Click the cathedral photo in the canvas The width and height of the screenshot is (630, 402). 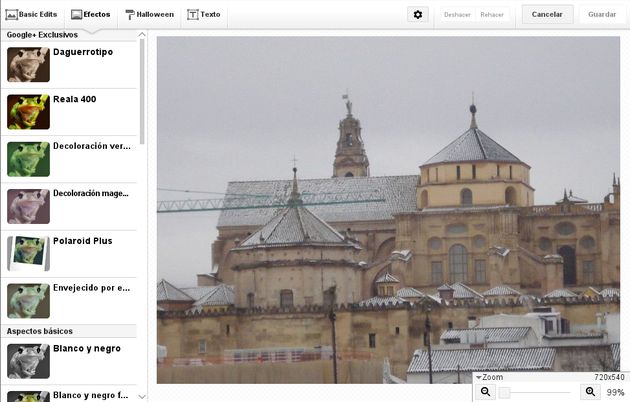pos(388,210)
